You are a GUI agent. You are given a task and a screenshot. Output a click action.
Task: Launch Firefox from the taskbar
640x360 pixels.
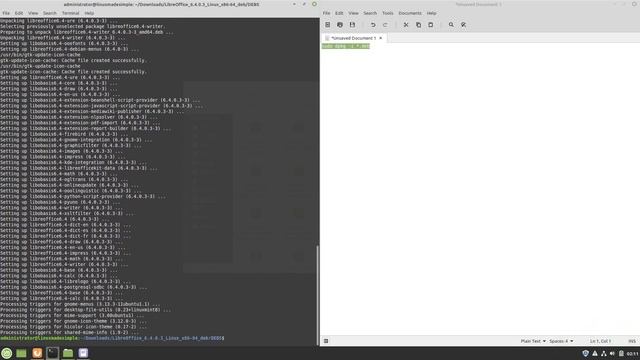[37, 353]
